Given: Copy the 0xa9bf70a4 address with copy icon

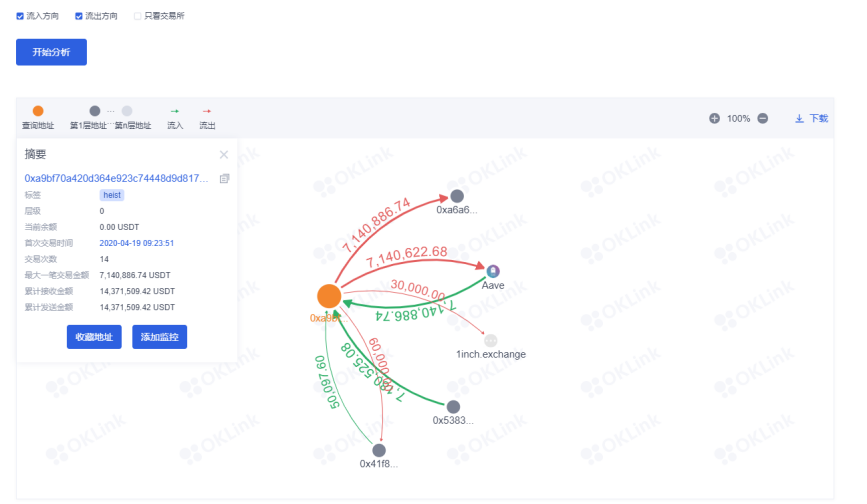Looking at the screenshot, I should click(x=224, y=178).
